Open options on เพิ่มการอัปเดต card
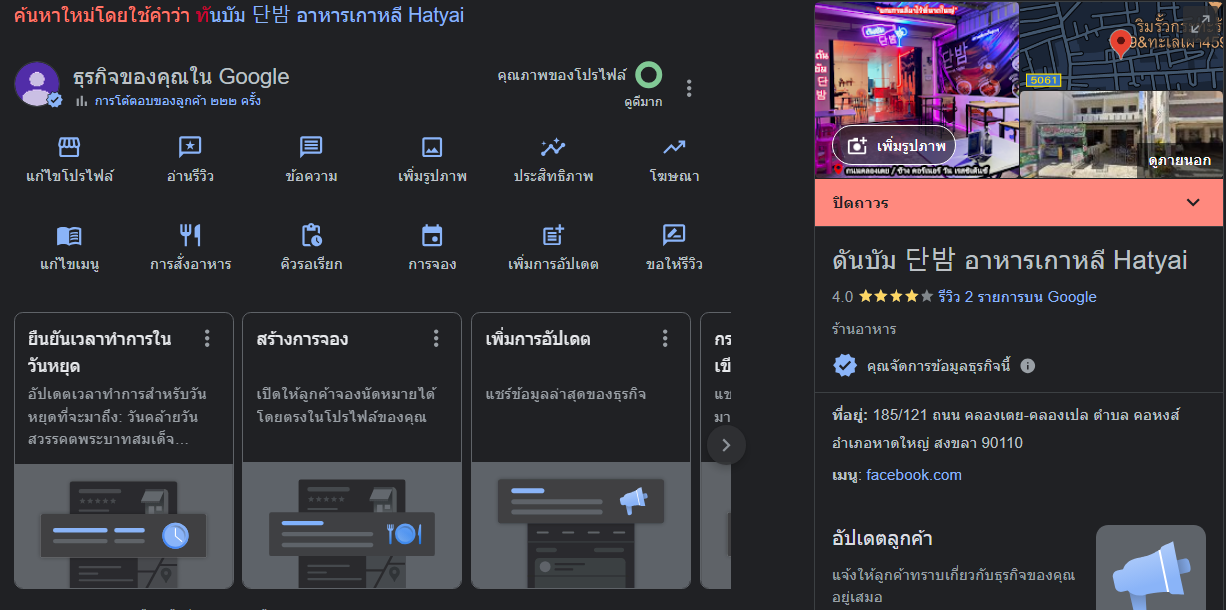The width and height of the screenshot is (1226, 610). [665, 339]
